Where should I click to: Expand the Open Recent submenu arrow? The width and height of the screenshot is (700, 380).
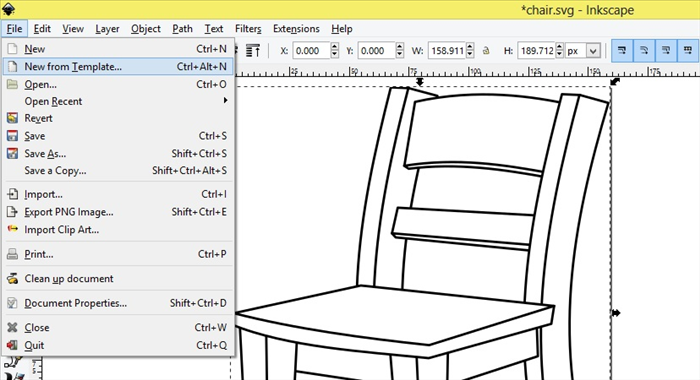[225, 100]
